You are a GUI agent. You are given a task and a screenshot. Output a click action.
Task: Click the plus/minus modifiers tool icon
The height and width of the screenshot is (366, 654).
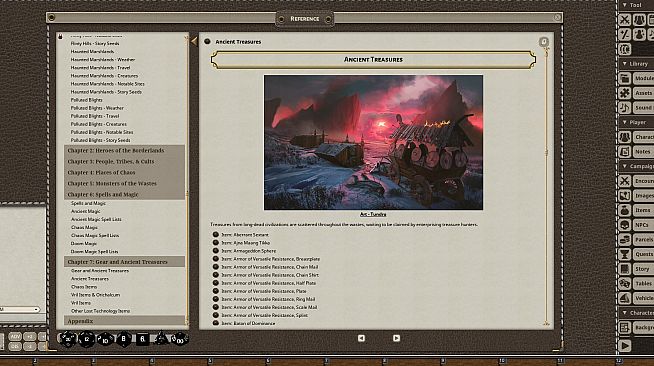point(625,34)
